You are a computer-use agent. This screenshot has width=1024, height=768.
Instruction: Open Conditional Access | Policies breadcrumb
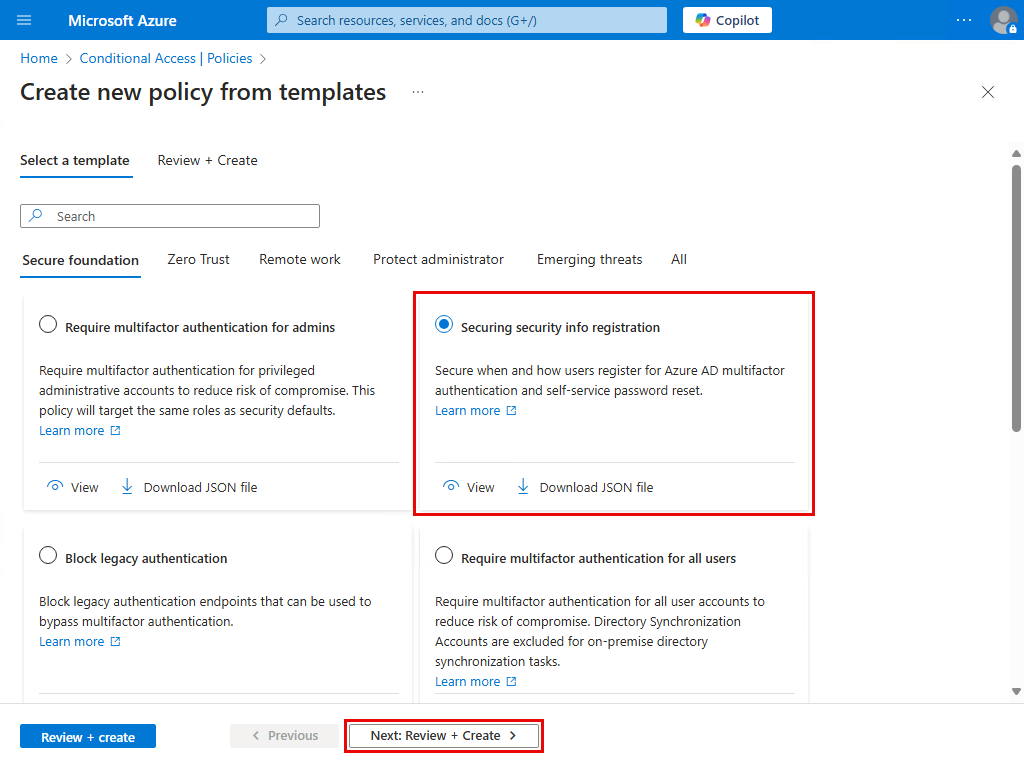click(166, 59)
